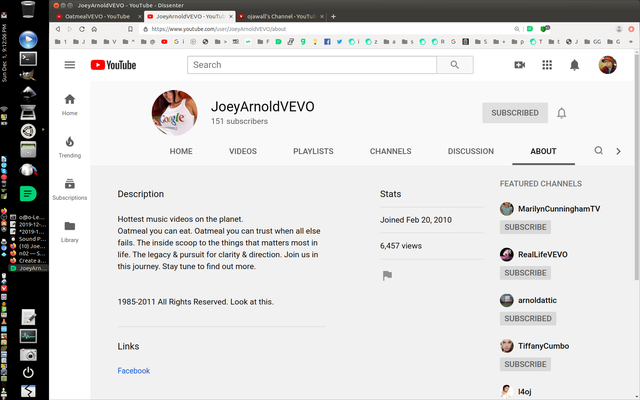The image size is (640, 400).
Task: Open the PLAYLISTS channel tab
Action: (x=313, y=151)
